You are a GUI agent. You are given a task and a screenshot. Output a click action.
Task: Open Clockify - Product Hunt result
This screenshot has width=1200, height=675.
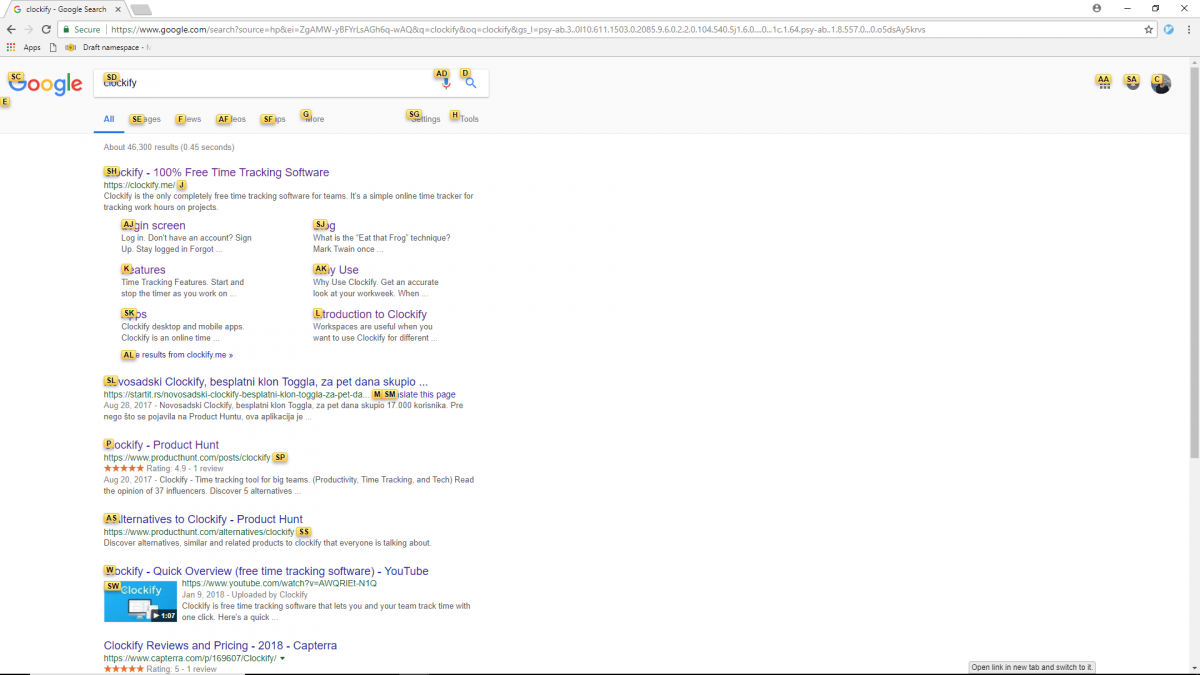pyautogui.click(x=161, y=445)
